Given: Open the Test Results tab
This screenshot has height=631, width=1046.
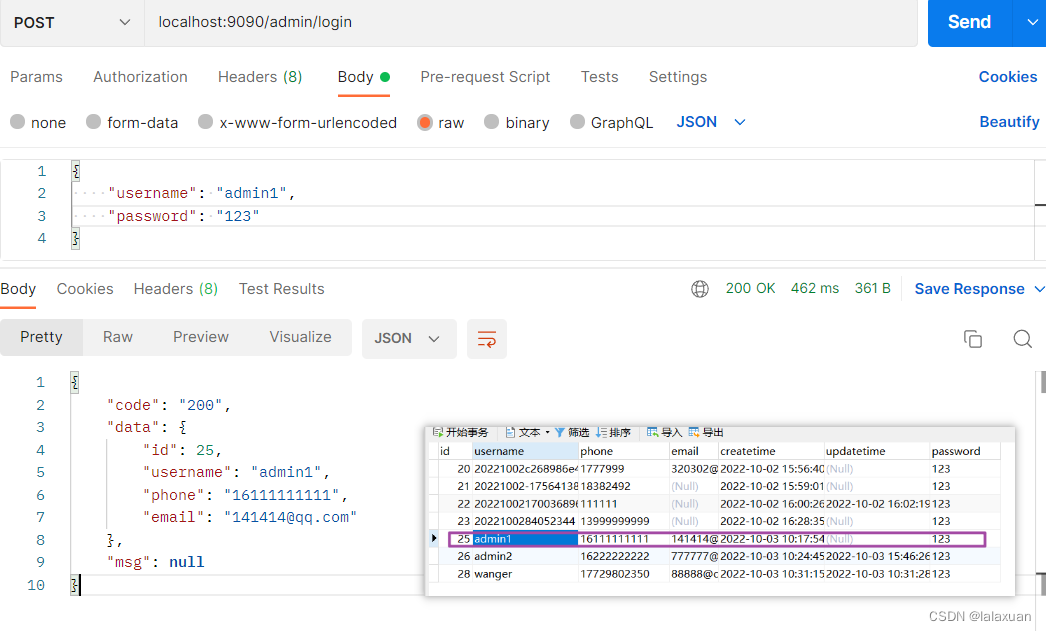Looking at the screenshot, I should tap(282, 289).
